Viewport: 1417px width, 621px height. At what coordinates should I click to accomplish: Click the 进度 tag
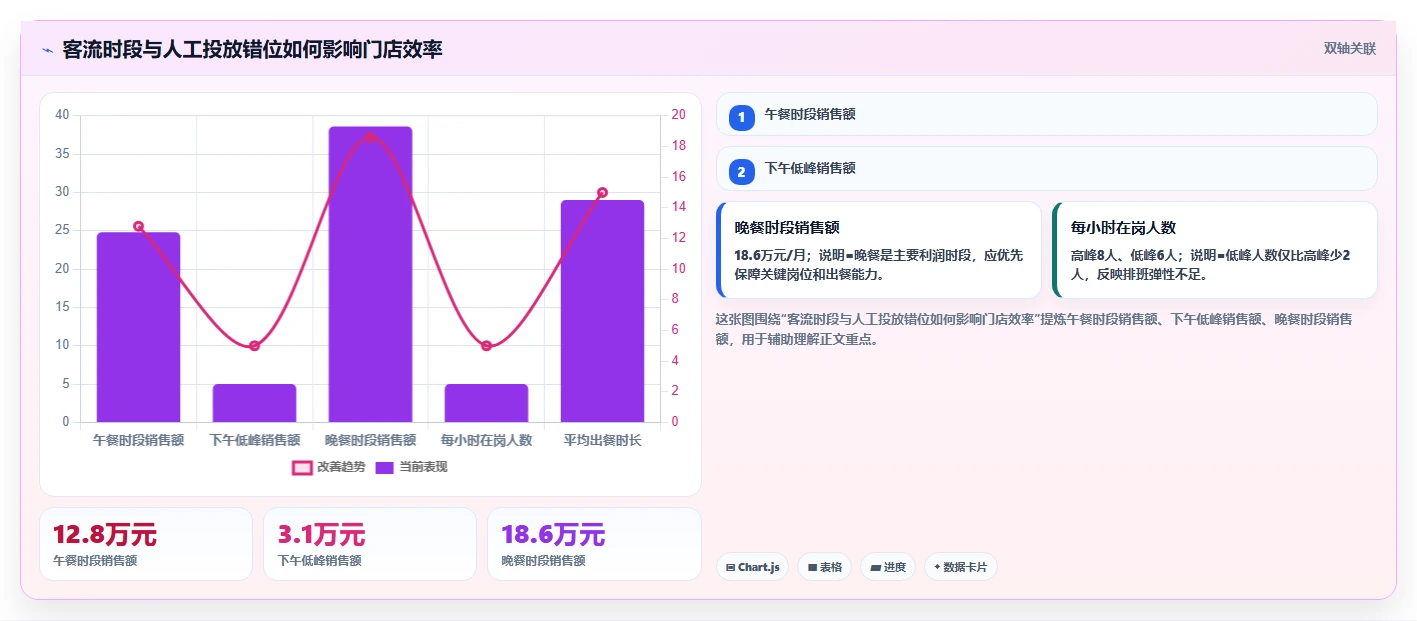pos(888,567)
